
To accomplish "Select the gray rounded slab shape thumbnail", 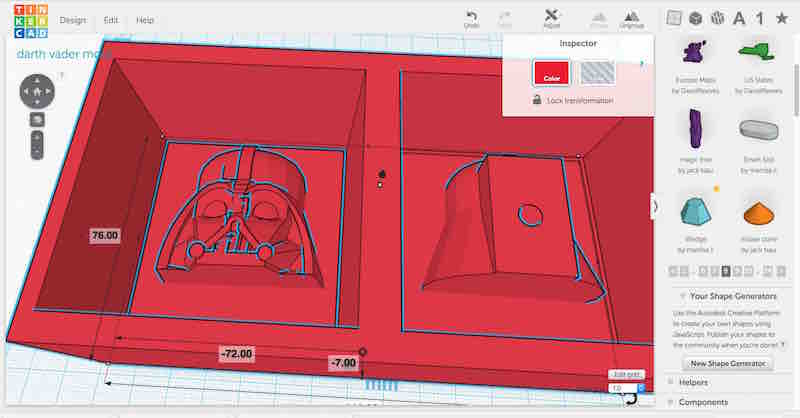I will point(759,130).
